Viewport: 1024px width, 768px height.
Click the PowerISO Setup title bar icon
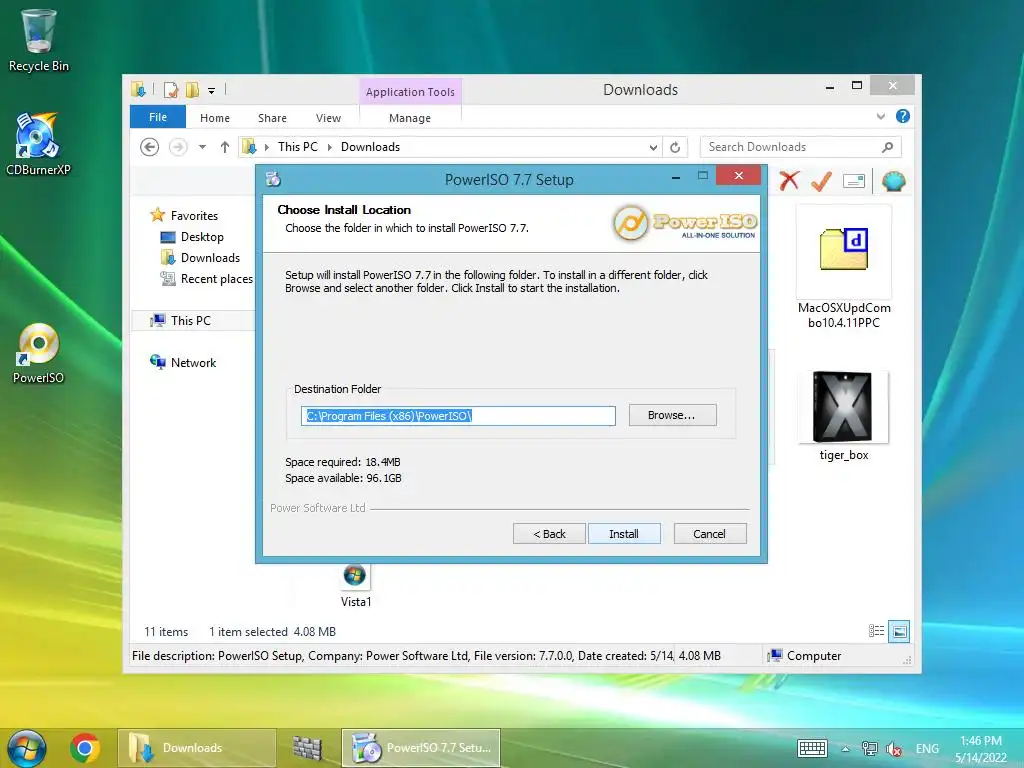point(274,179)
